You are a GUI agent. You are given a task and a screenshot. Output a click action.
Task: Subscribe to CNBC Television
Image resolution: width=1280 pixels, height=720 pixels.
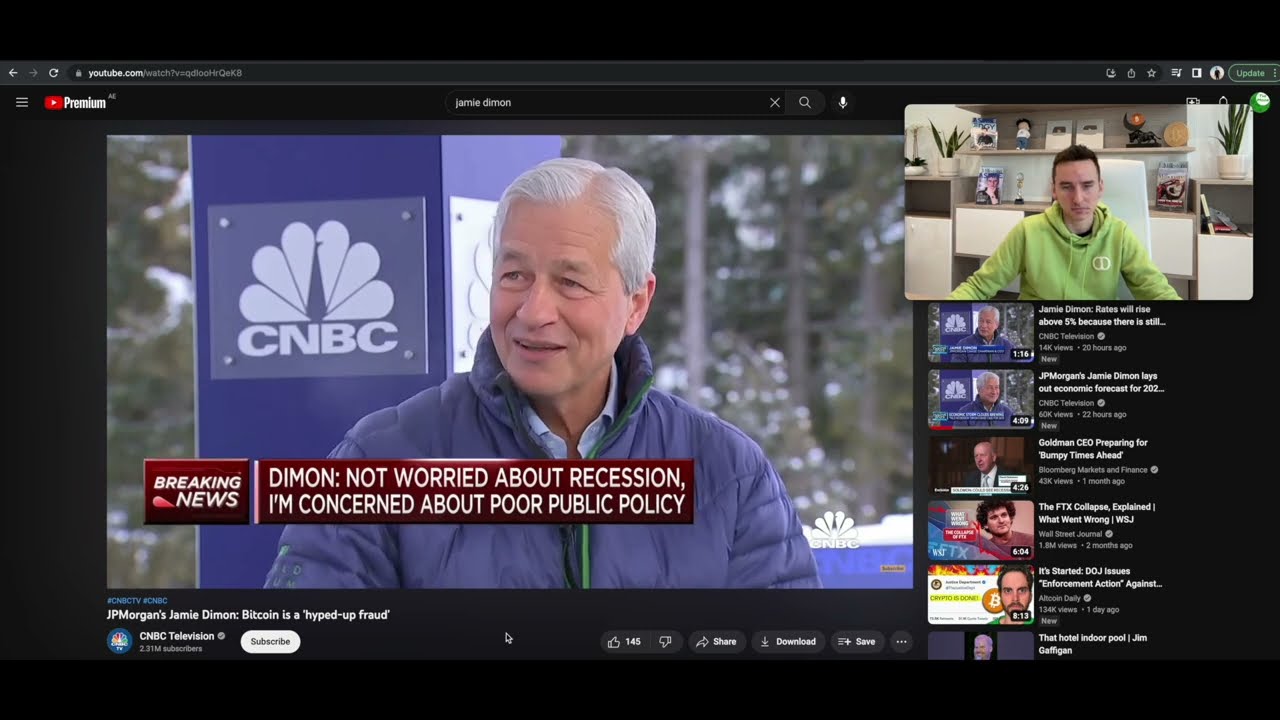[x=270, y=641]
